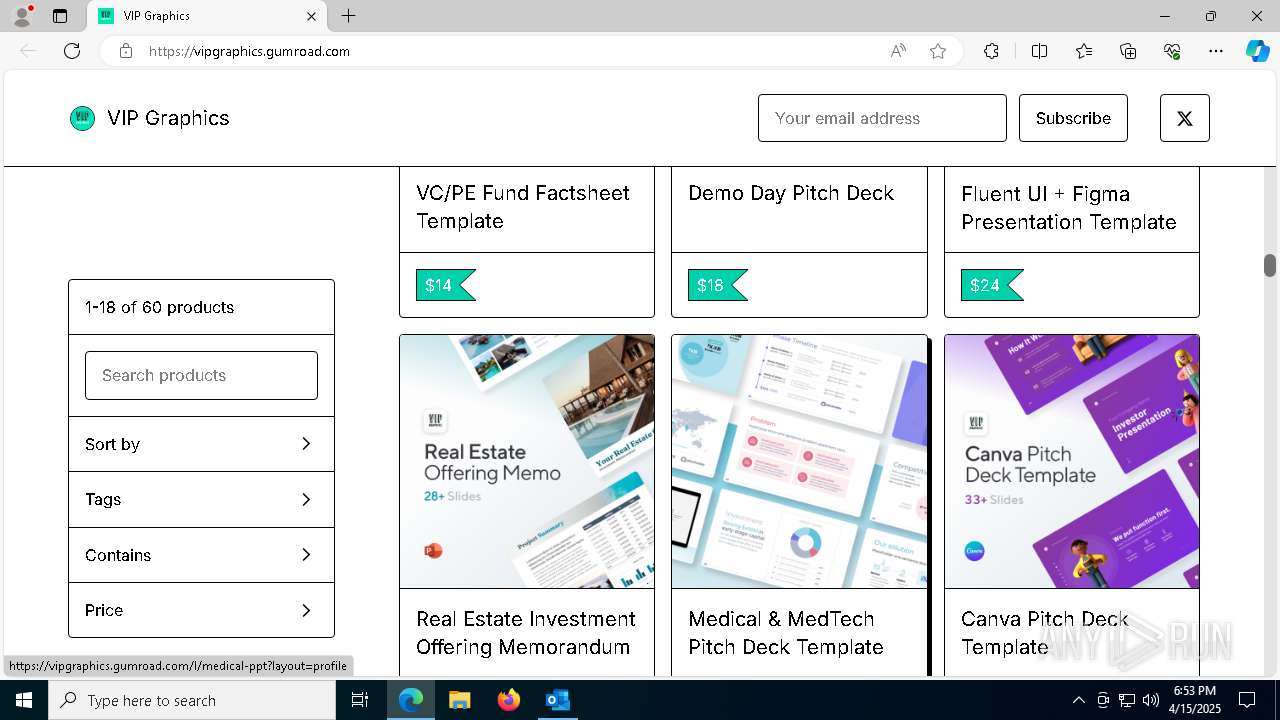Click the Read aloud icon in address bar

(898, 51)
